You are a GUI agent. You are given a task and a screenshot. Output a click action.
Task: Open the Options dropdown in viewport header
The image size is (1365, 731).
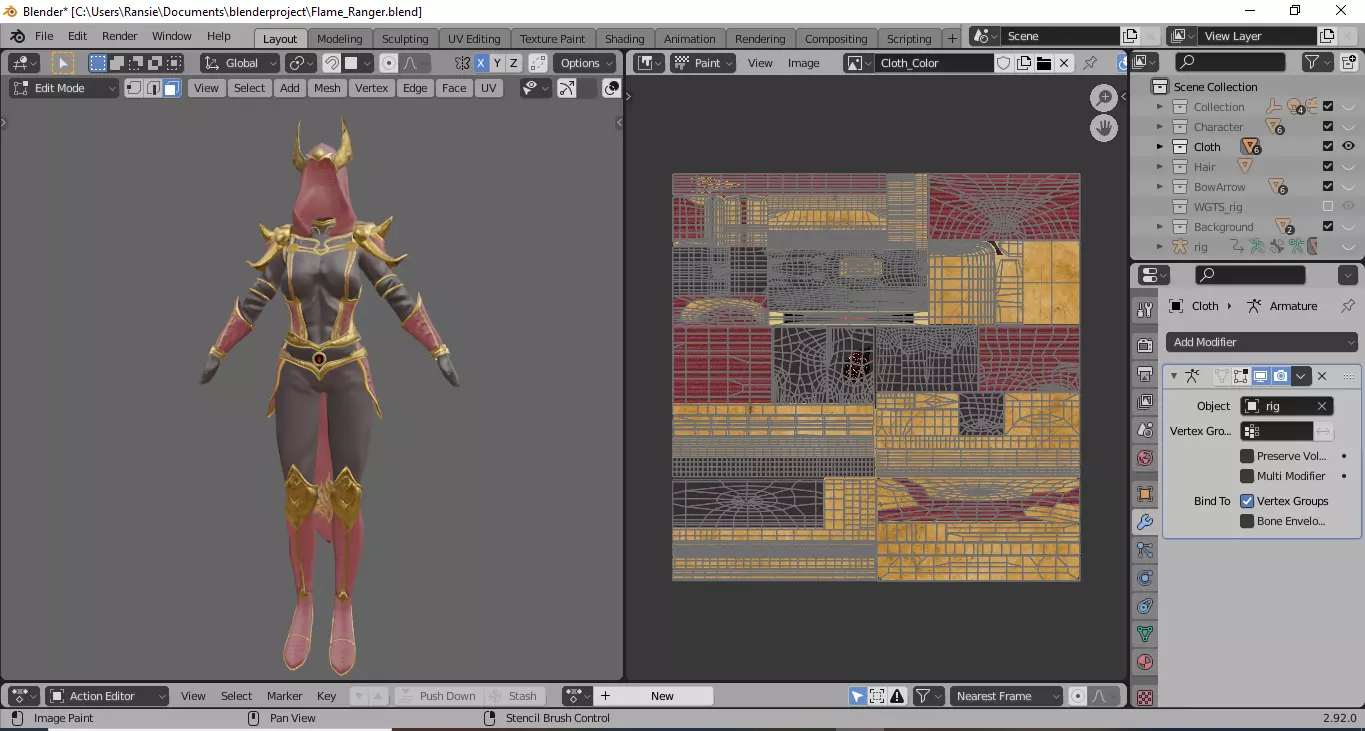pos(586,63)
